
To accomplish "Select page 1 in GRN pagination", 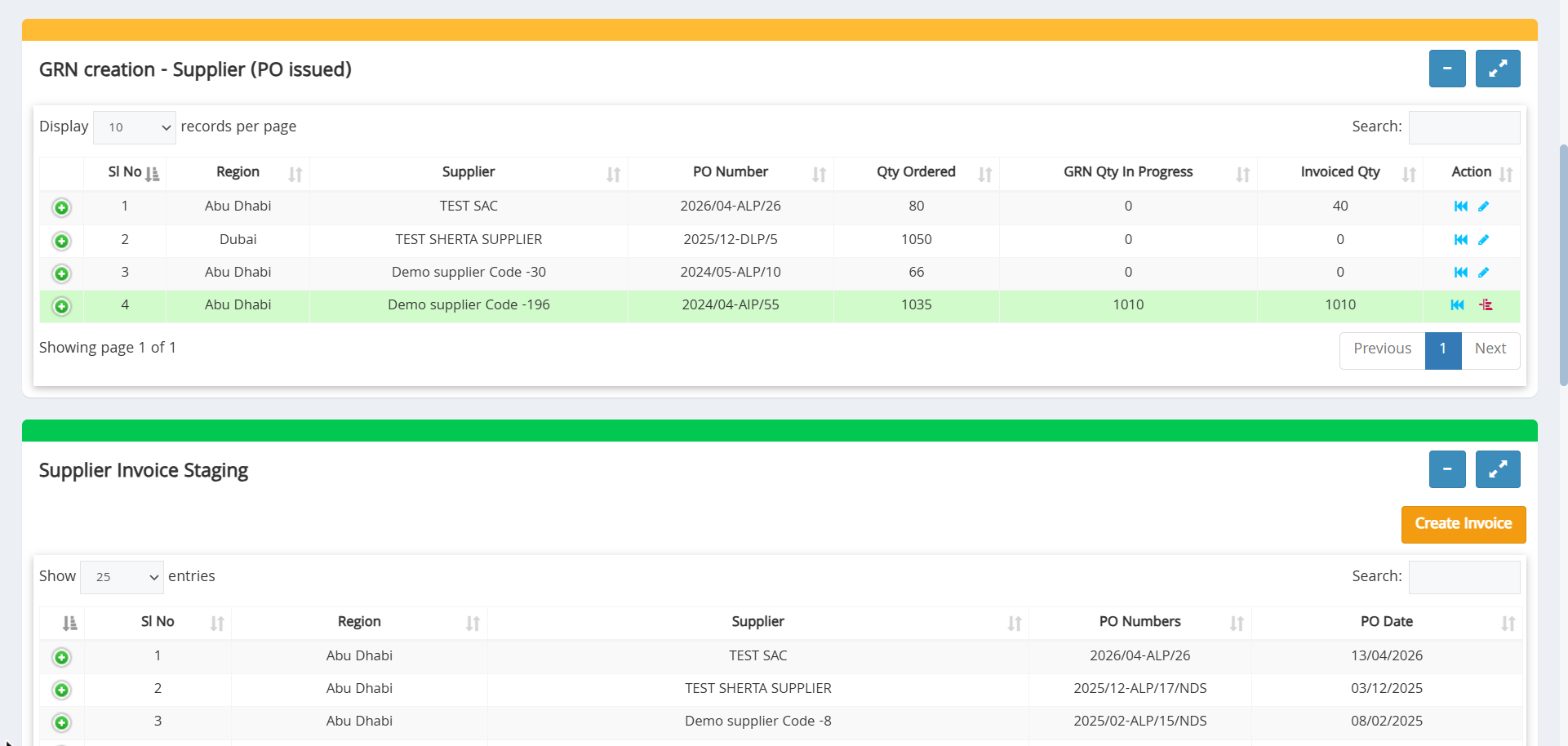I will (x=1443, y=350).
